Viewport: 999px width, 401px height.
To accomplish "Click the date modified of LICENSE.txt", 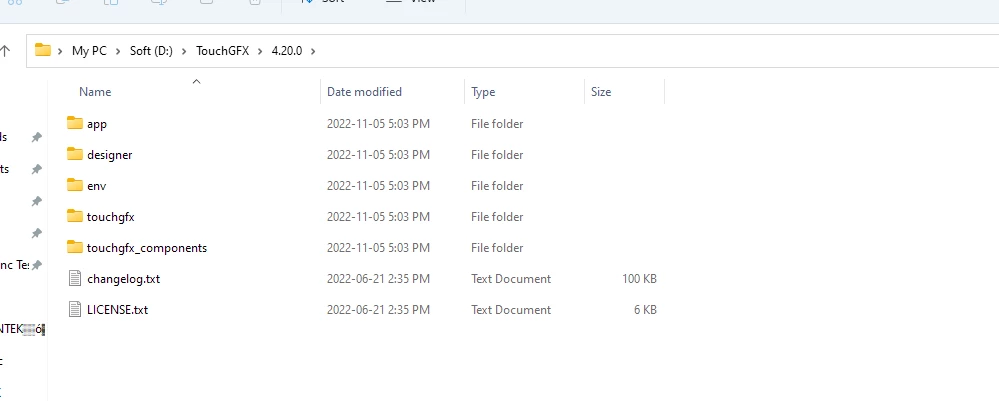I will coord(378,310).
